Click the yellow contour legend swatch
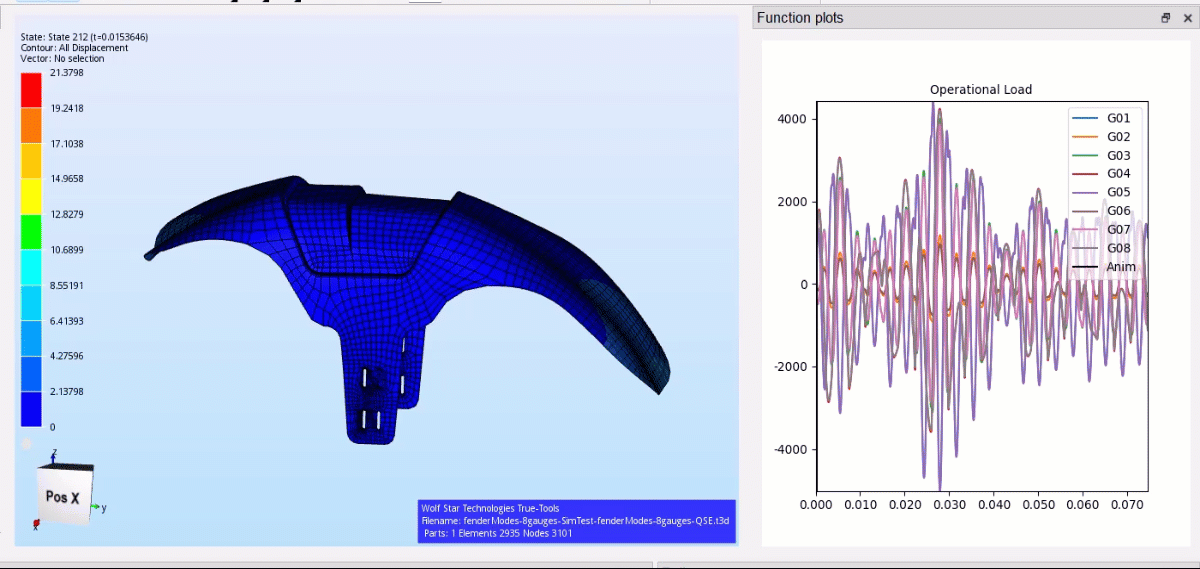Screen dimensions: 1200x569 31,196
